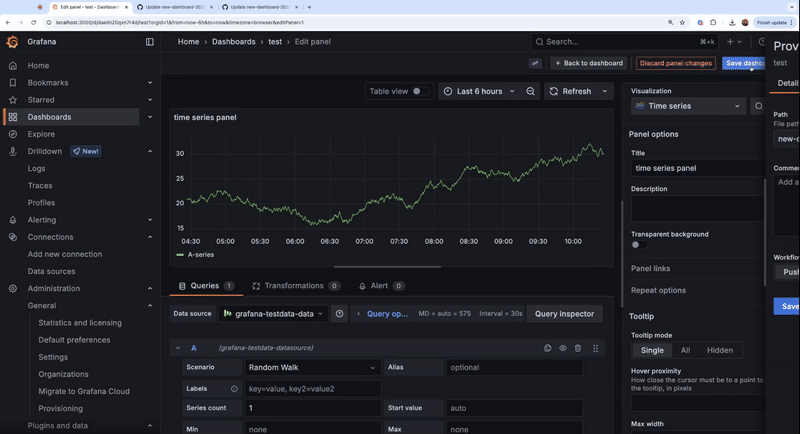Select the All tooltip mode option
Screen dimensions: 800x434
click(685, 350)
